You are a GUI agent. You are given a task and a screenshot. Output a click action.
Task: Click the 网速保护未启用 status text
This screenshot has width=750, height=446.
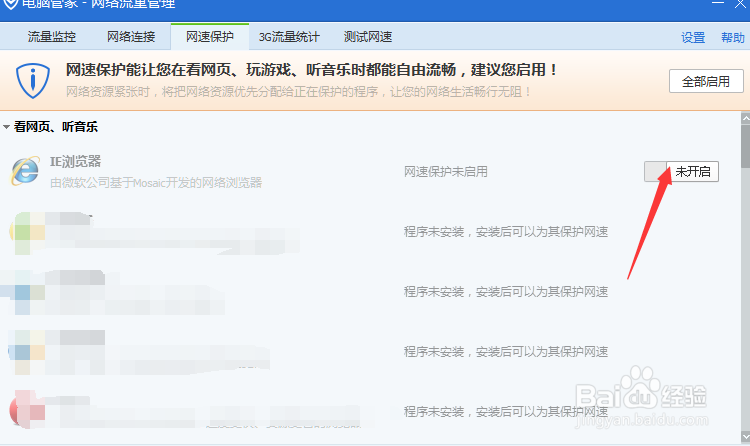click(446, 172)
